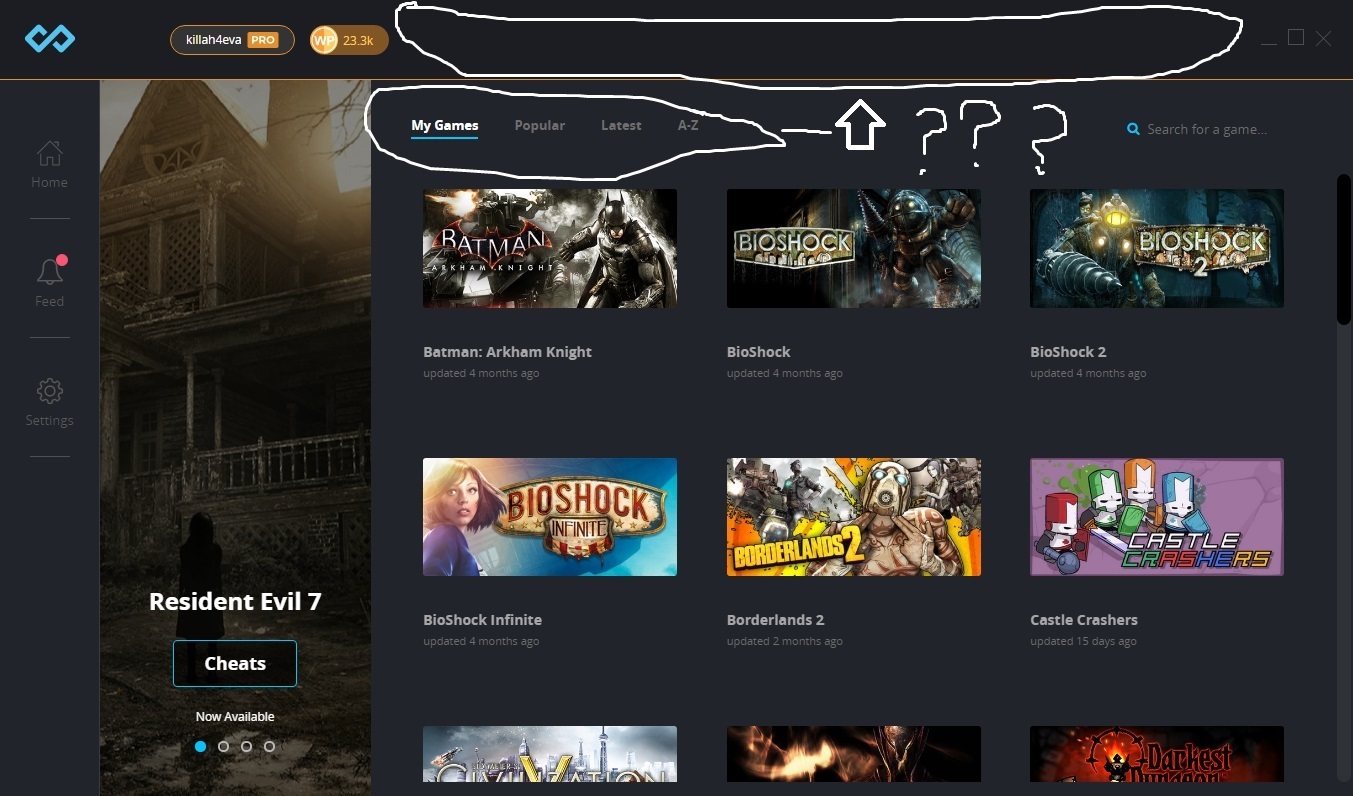Open the killah4eva PRO account badge
The width and height of the screenshot is (1353, 796).
(232, 40)
